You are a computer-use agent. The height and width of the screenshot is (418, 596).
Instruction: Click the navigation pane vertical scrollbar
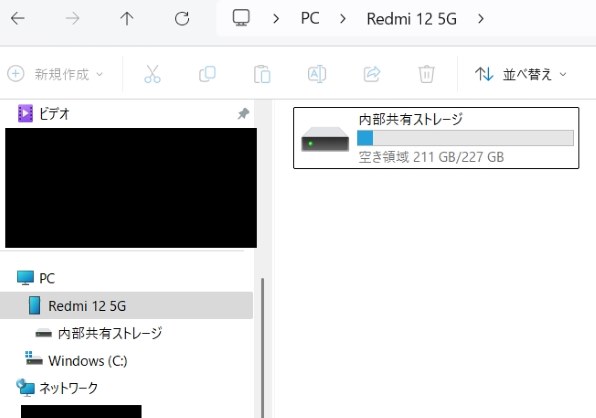point(262,348)
